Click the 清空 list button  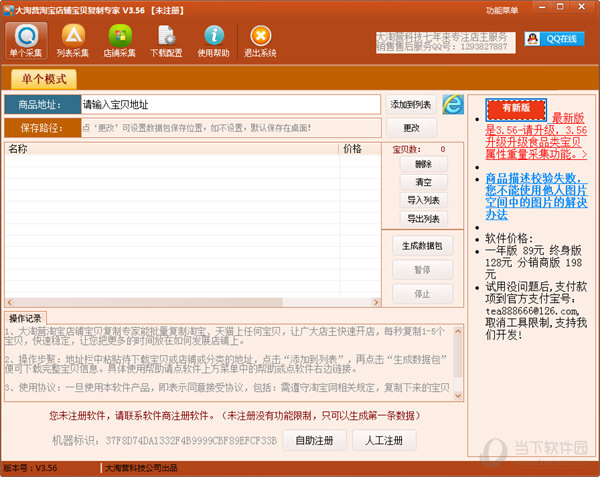click(424, 182)
